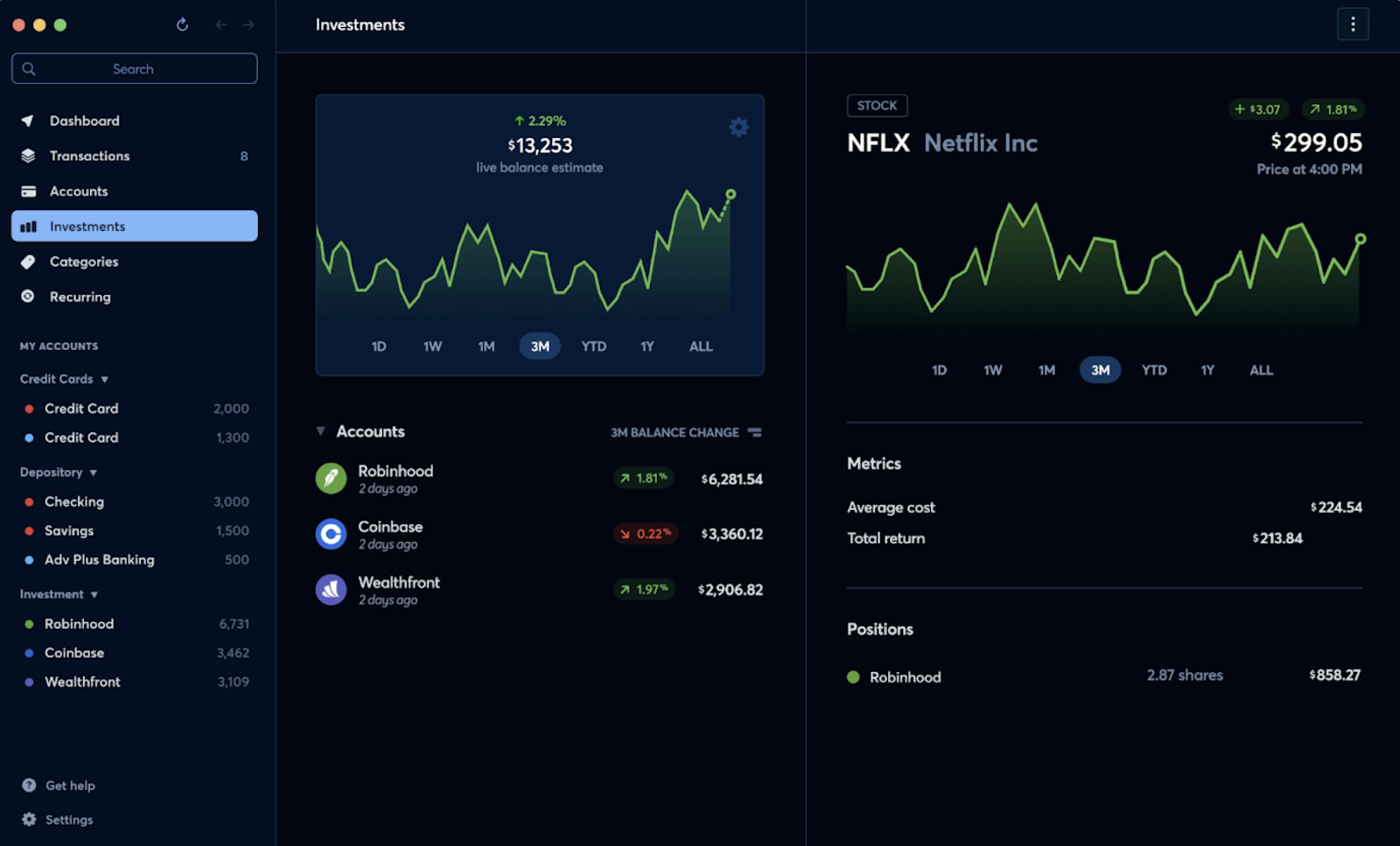The image size is (1400, 846).
Task: Open the Coinbase row in Accounts list
Action: click(x=539, y=534)
